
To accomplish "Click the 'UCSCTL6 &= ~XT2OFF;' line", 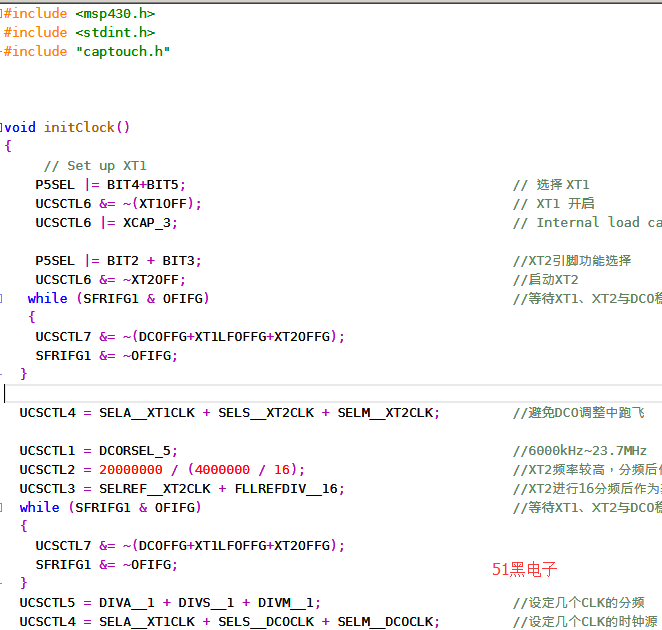I will tap(111, 280).
